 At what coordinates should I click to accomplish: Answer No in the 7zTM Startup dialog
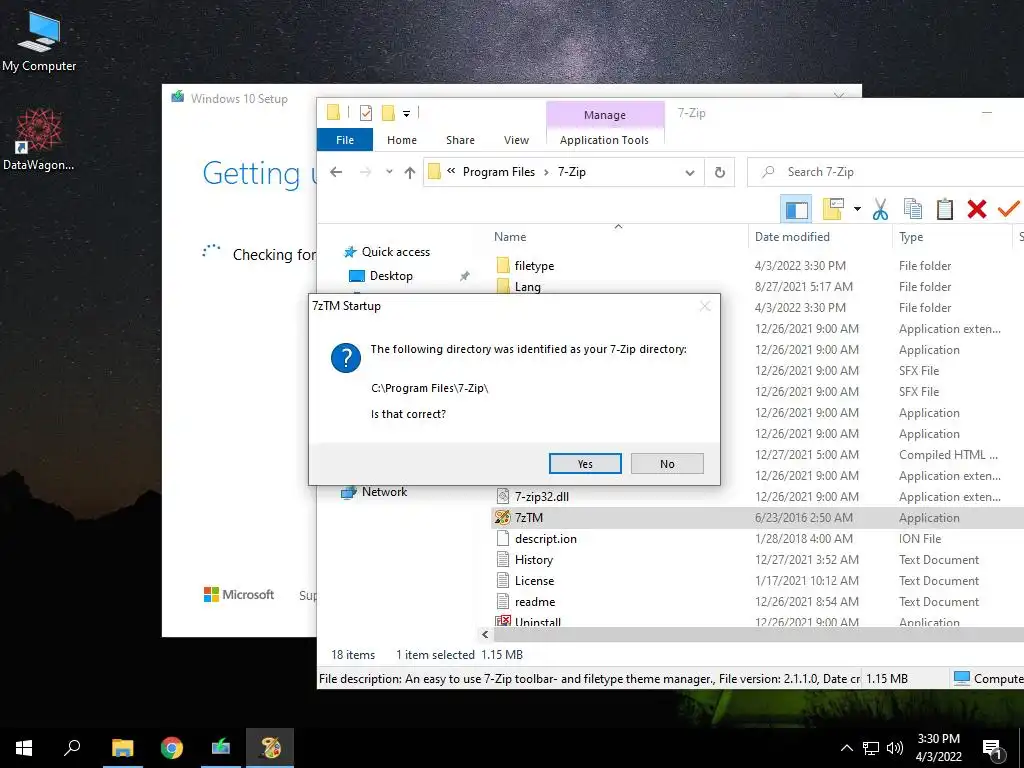click(x=667, y=464)
